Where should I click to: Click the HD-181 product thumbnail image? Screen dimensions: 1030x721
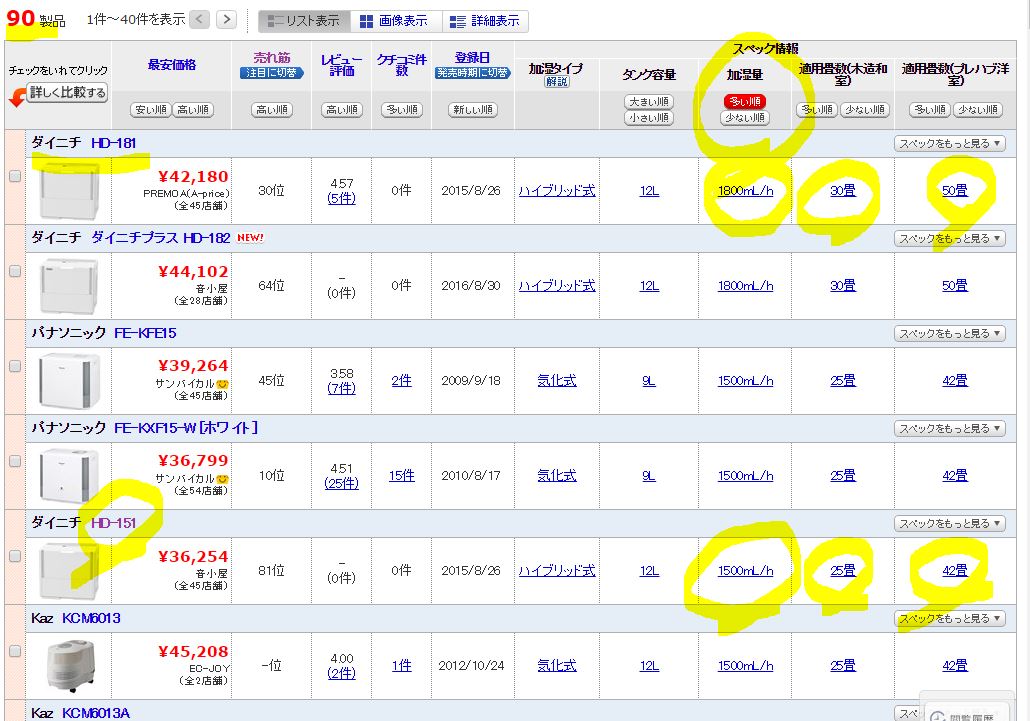pyautogui.click(x=69, y=191)
